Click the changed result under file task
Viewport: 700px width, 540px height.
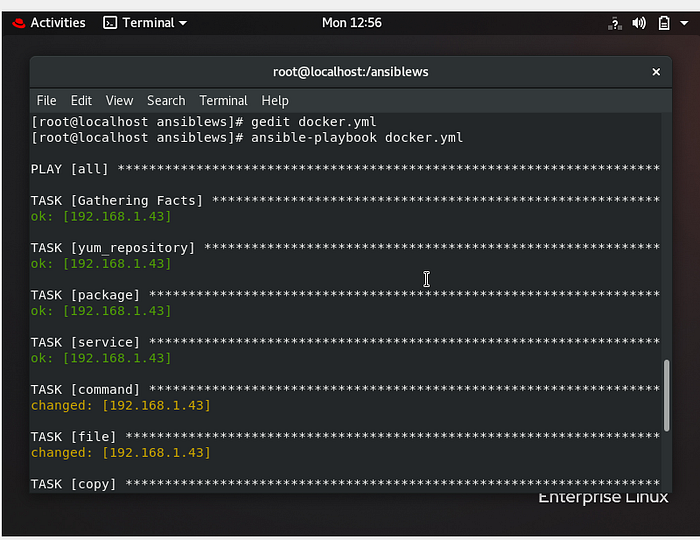pyautogui.click(x=121, y=453)
